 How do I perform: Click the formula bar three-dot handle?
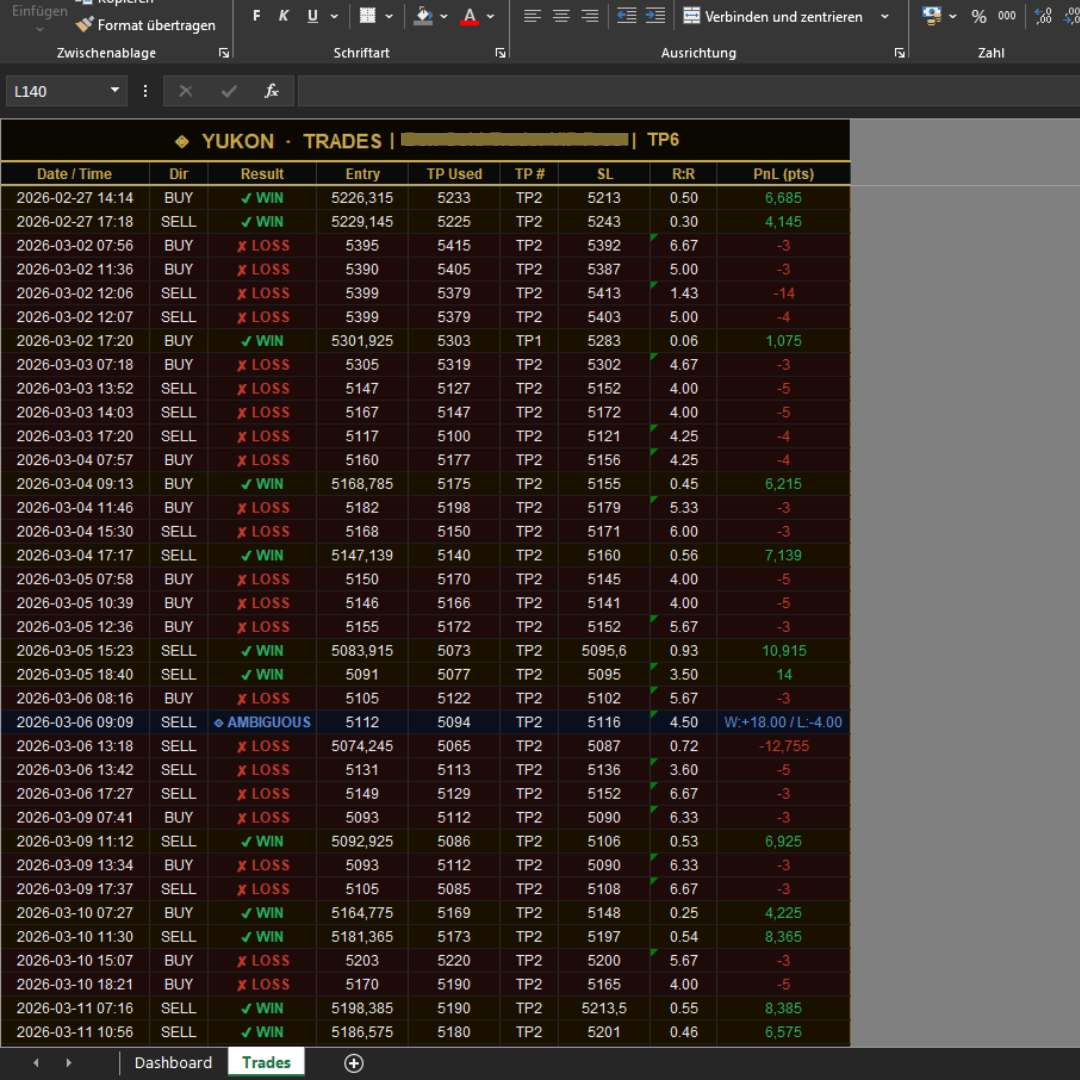click(x=145, y=91)
